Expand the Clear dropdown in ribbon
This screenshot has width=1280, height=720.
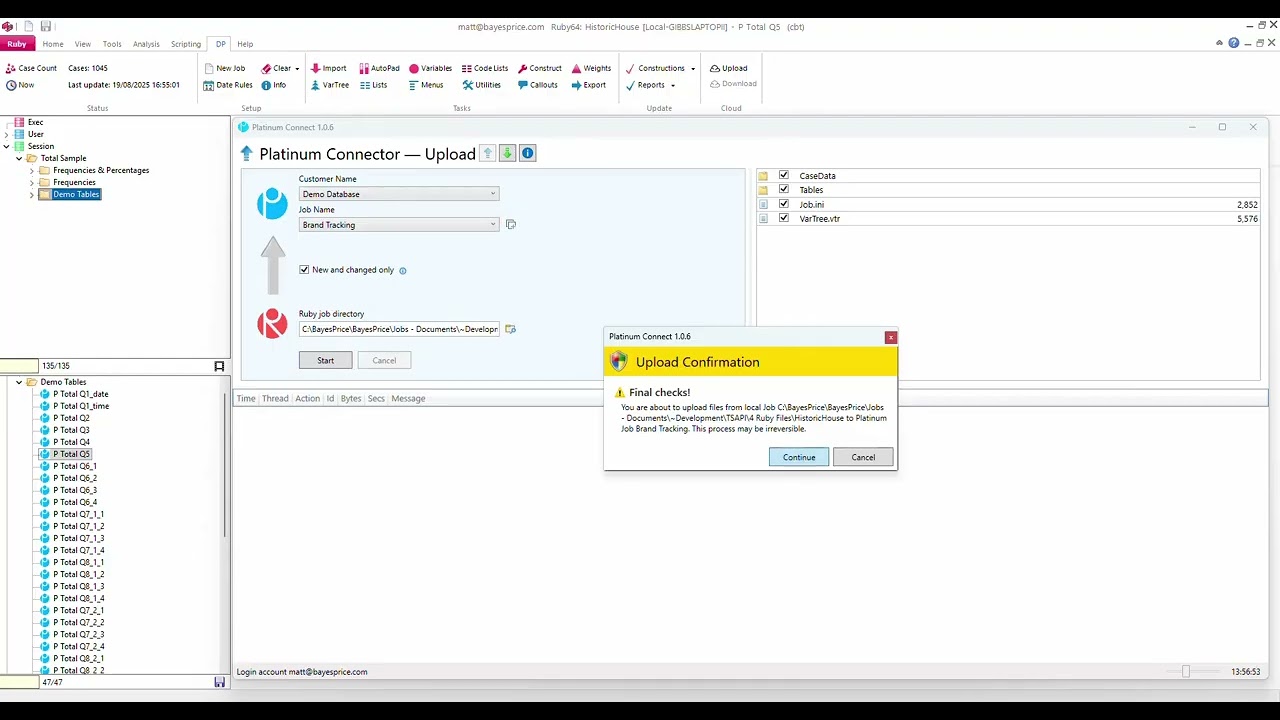coord(297,69)
